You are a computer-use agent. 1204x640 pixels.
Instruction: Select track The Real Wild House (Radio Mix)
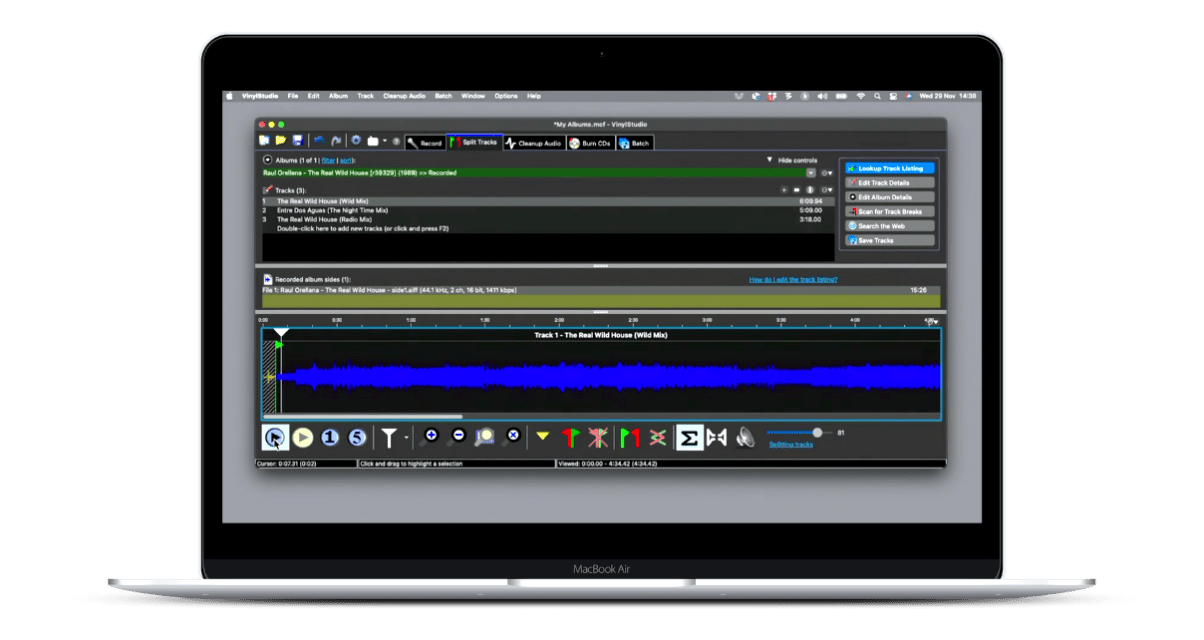coord(548,219)
